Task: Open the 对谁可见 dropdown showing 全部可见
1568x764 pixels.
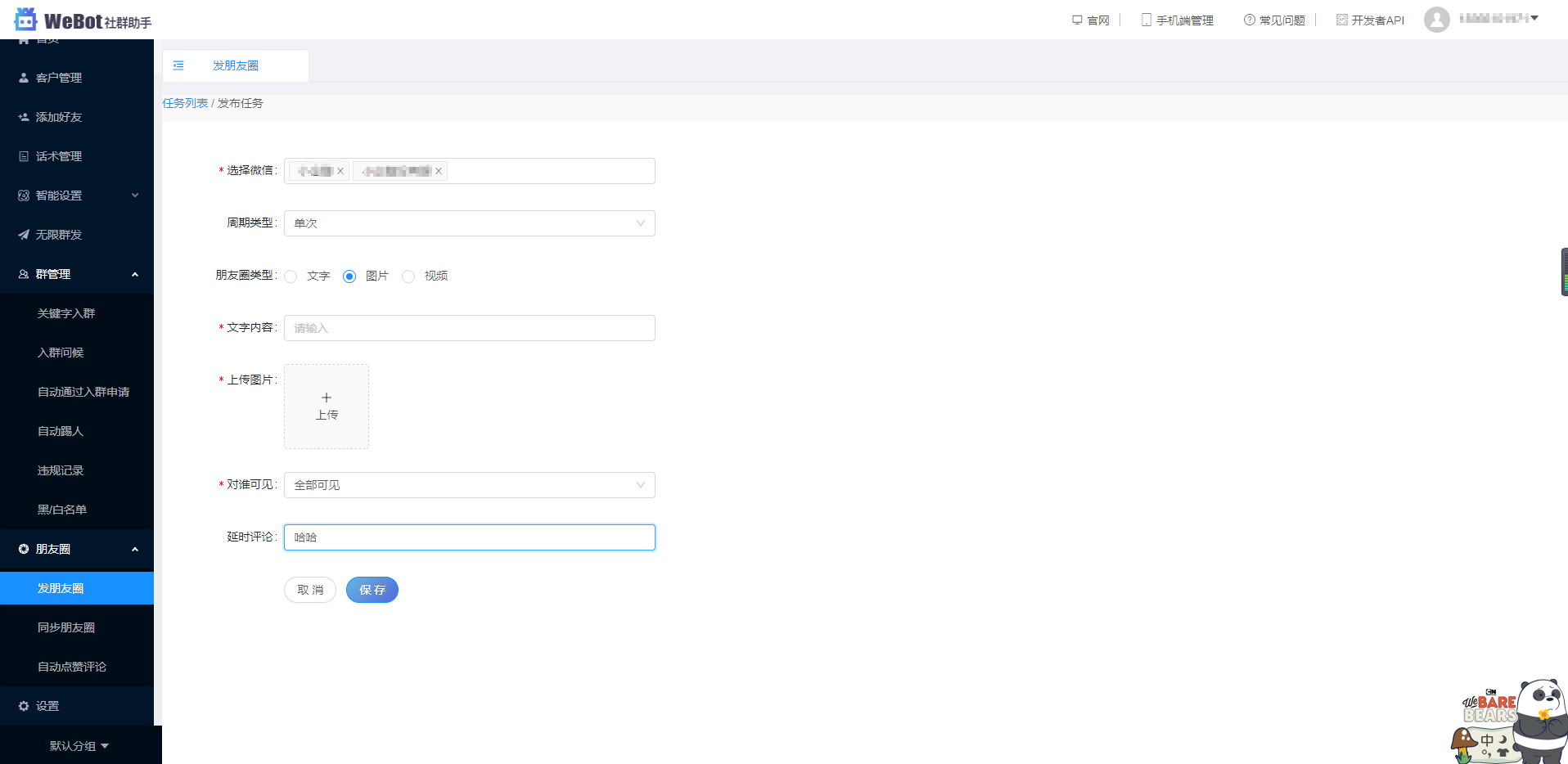Action: pyautogui.click(x=470, y=485)
